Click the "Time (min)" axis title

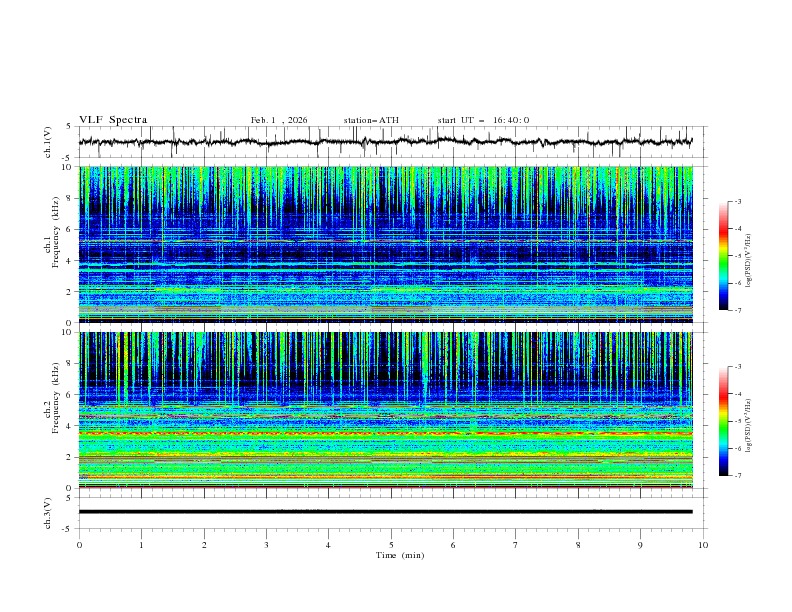[400, 555]
